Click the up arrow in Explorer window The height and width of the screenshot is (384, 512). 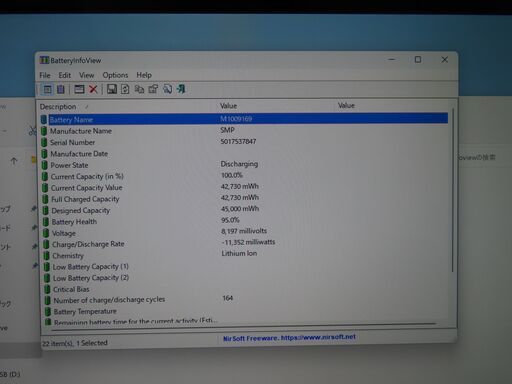tap(14, 161)
